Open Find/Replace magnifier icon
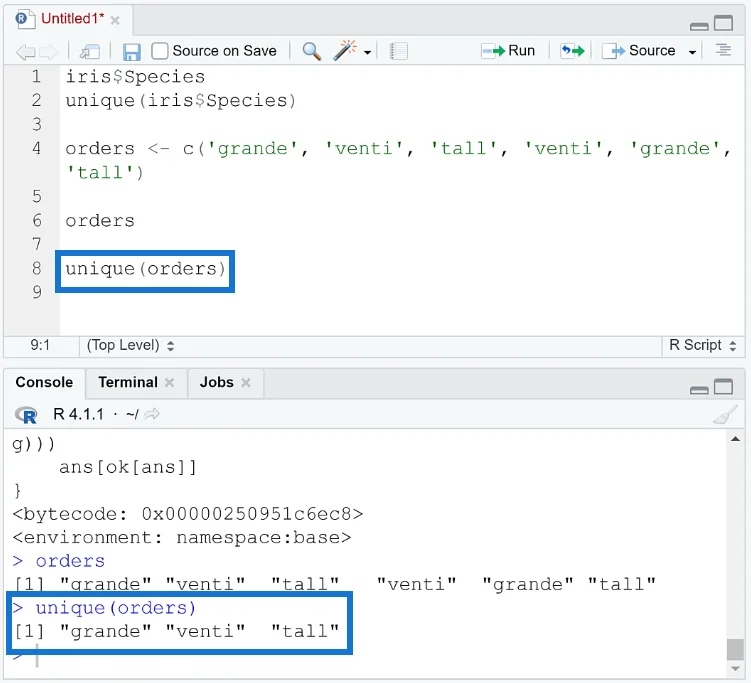Viewport: 751px width, 683px height. click(312, 51)
